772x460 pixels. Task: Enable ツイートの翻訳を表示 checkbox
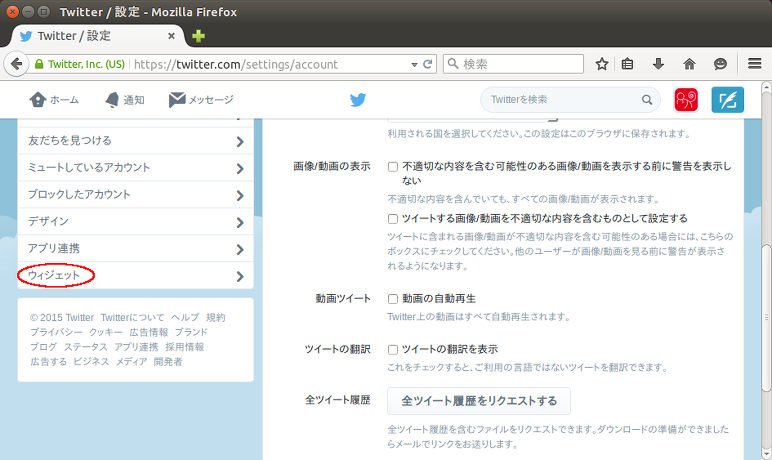tap(393, 350)
